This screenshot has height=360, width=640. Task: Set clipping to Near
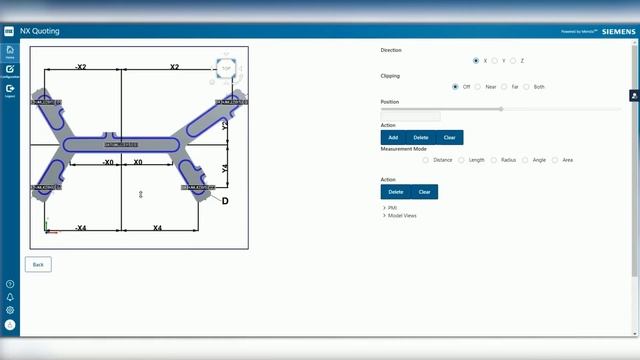click(x=478, y=87)
